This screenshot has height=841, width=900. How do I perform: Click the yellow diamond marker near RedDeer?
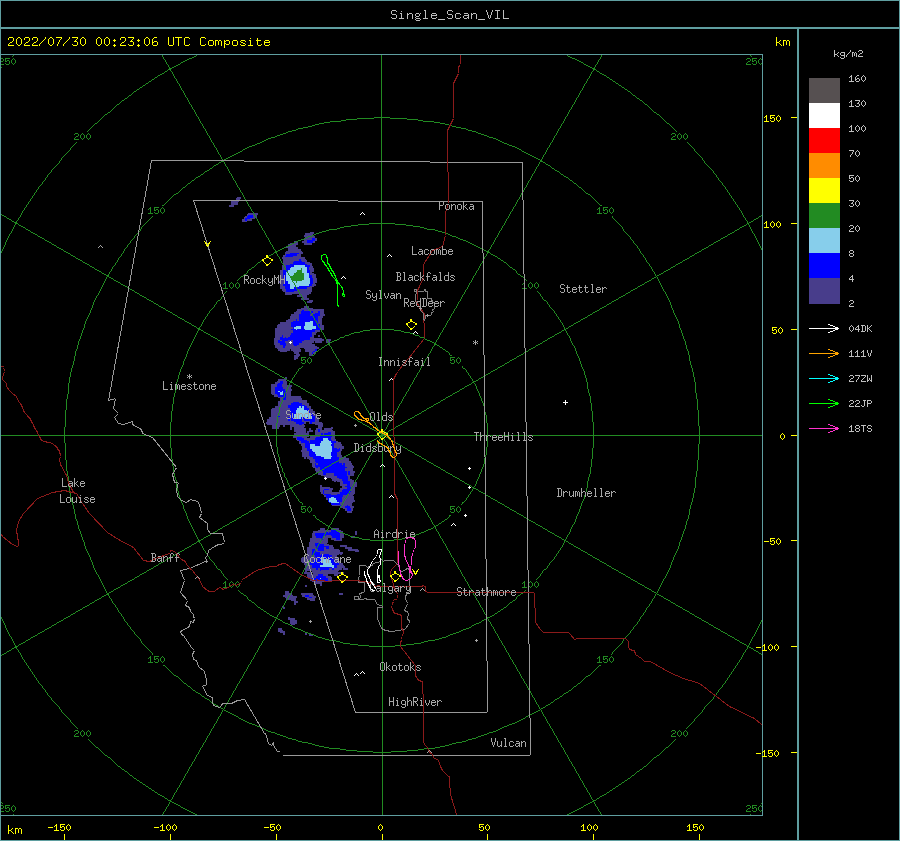(x=412, y=325)
